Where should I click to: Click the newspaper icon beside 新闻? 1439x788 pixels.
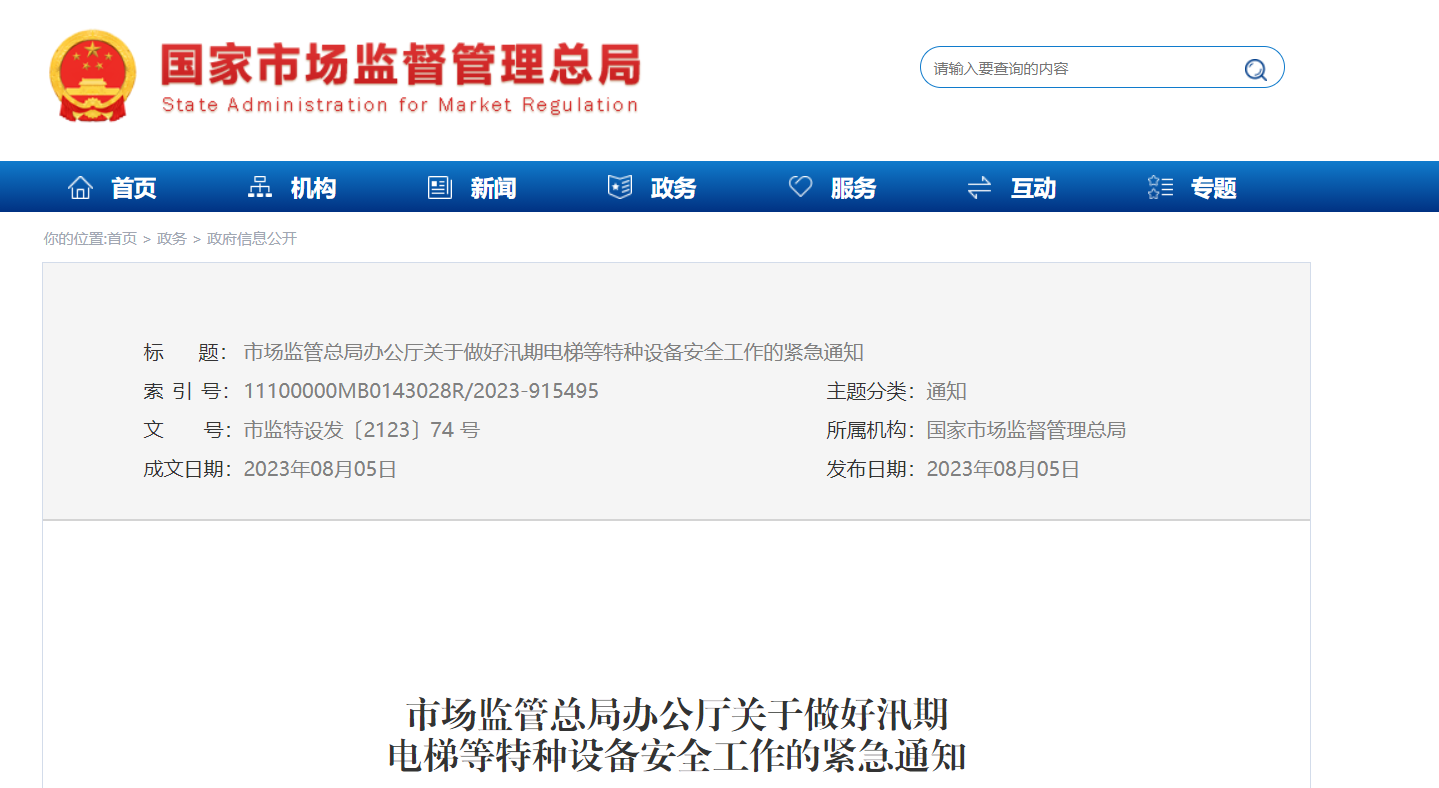pyautogui.click(x=440, y=187)
